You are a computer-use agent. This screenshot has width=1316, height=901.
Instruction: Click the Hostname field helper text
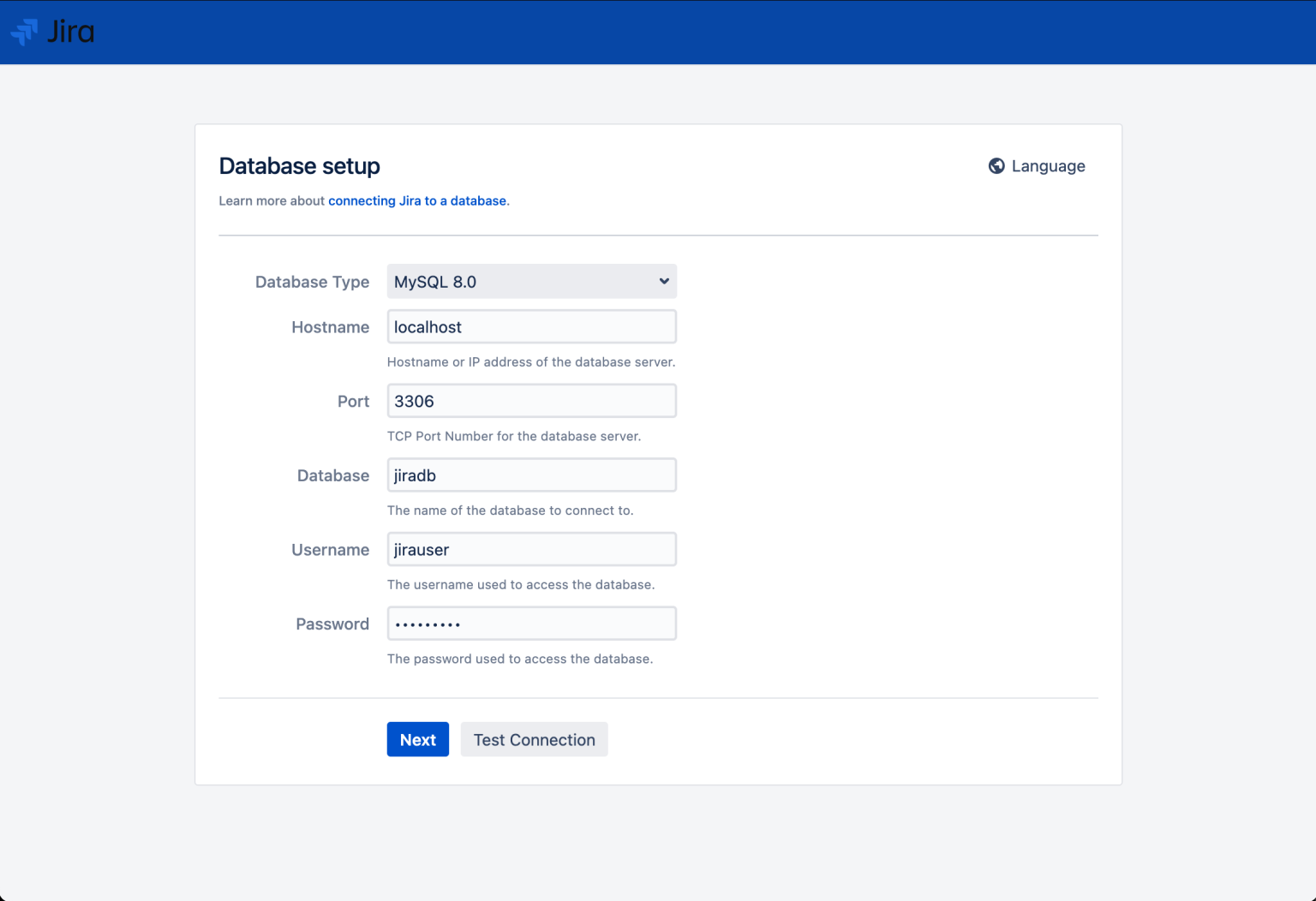(x=531, y=361)
